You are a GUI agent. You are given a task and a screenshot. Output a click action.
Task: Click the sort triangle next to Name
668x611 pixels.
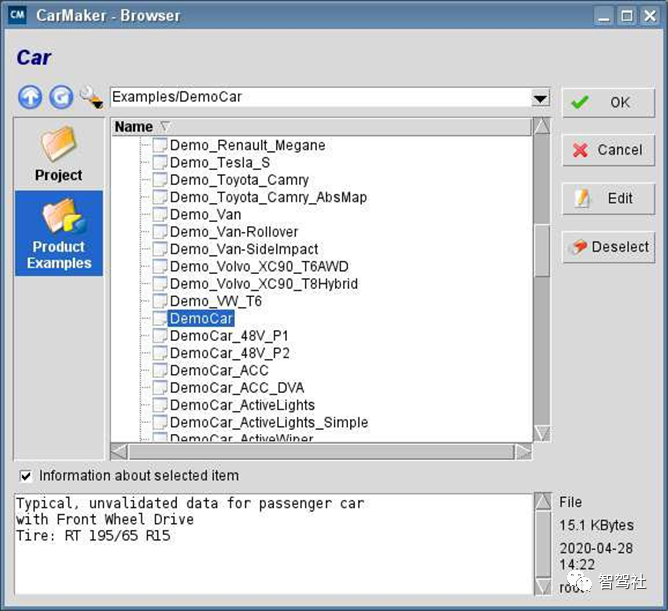coord(165,127)
